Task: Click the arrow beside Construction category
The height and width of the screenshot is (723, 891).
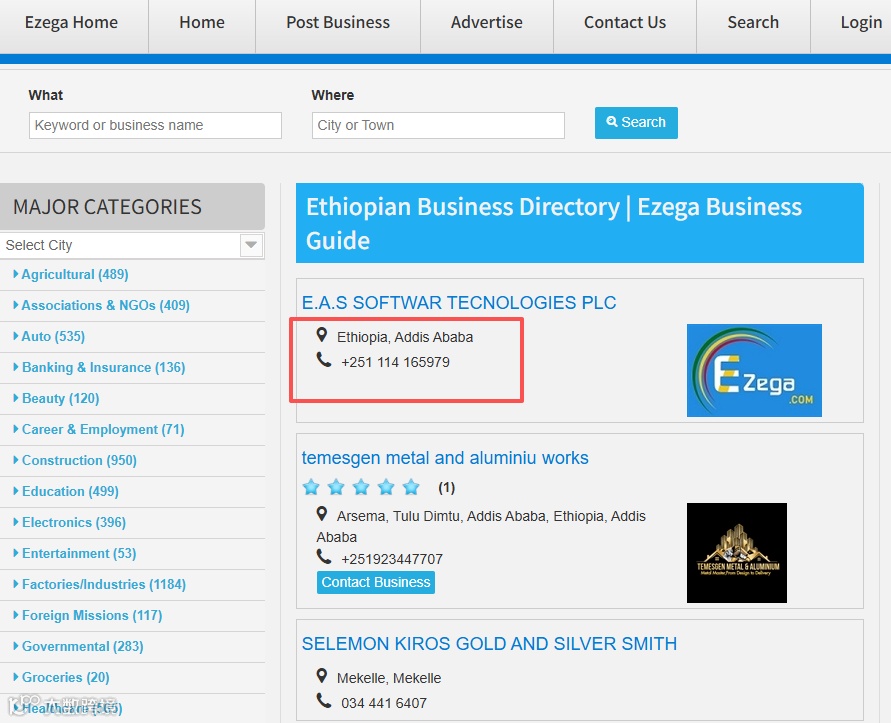Action: 16,460
